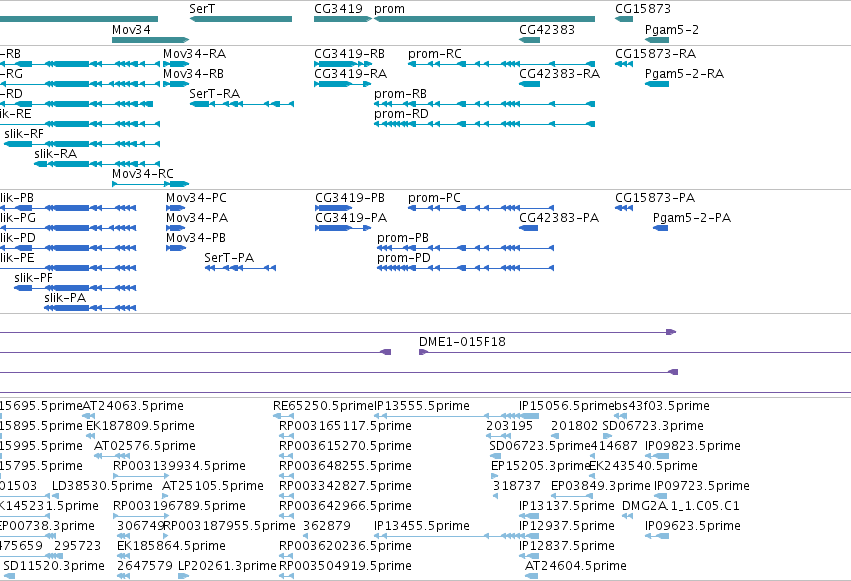Click the CG15873-PA protein label
851x581 pixels.
655,197
